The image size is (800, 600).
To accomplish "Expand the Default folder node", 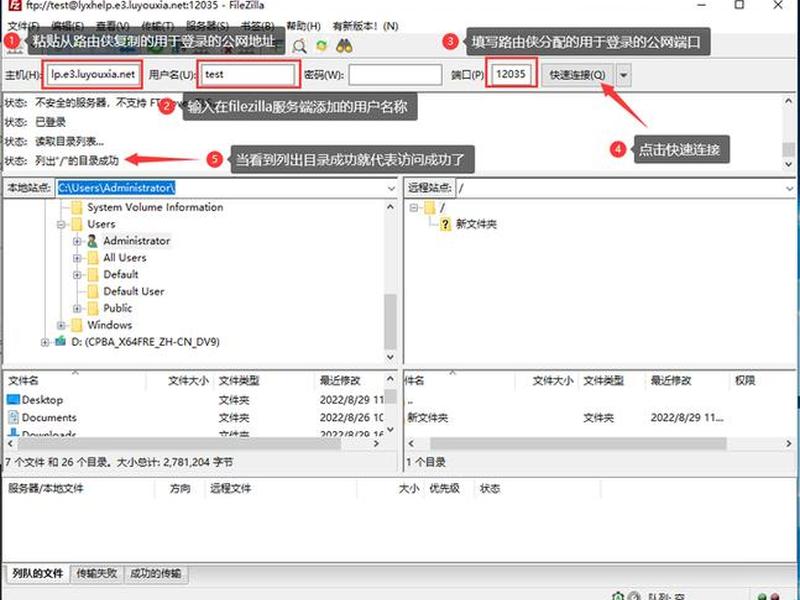I will point(77,274).
